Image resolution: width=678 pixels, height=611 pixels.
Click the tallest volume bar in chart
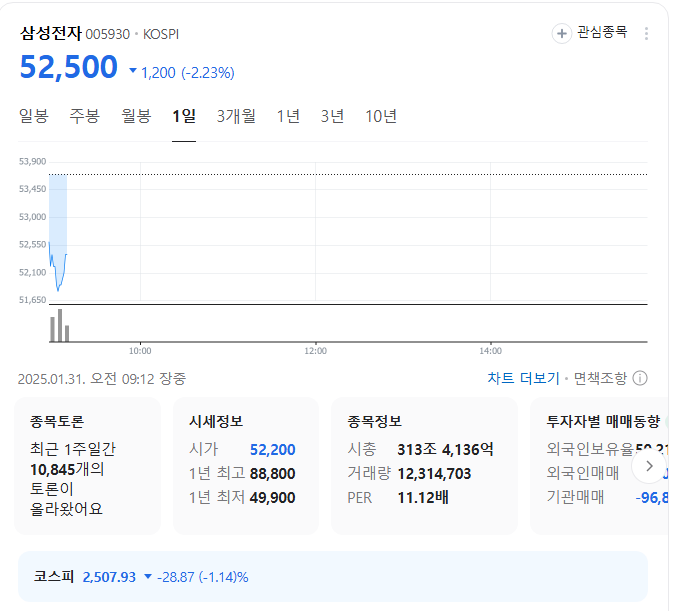pyautogui.click(x=60, y=326)
